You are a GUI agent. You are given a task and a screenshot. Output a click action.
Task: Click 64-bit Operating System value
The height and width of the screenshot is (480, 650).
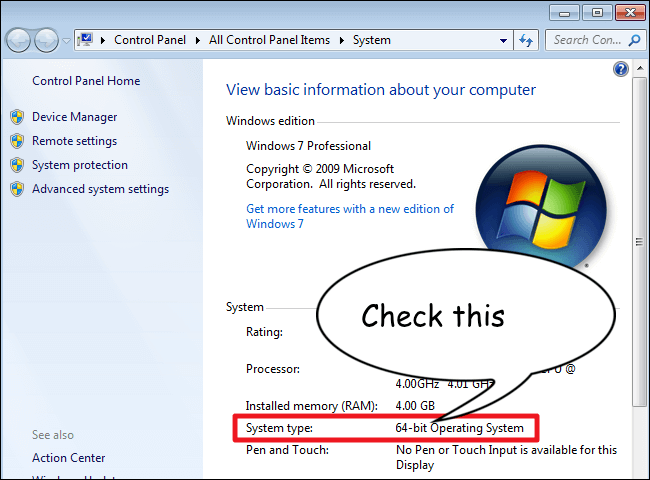(459, 428)
